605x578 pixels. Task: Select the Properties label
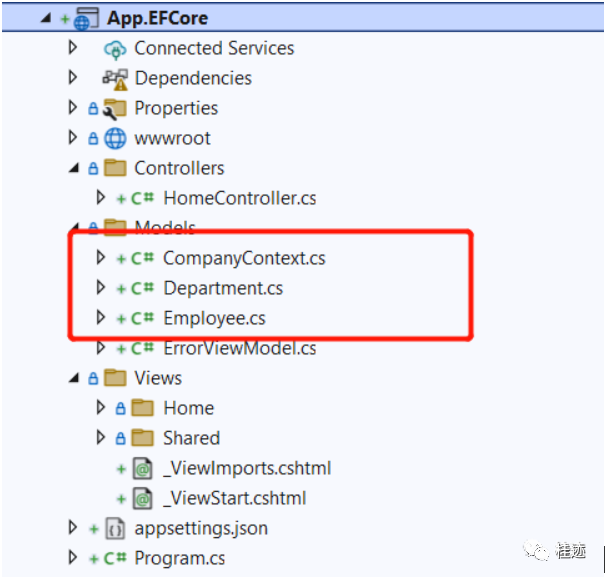176,109
